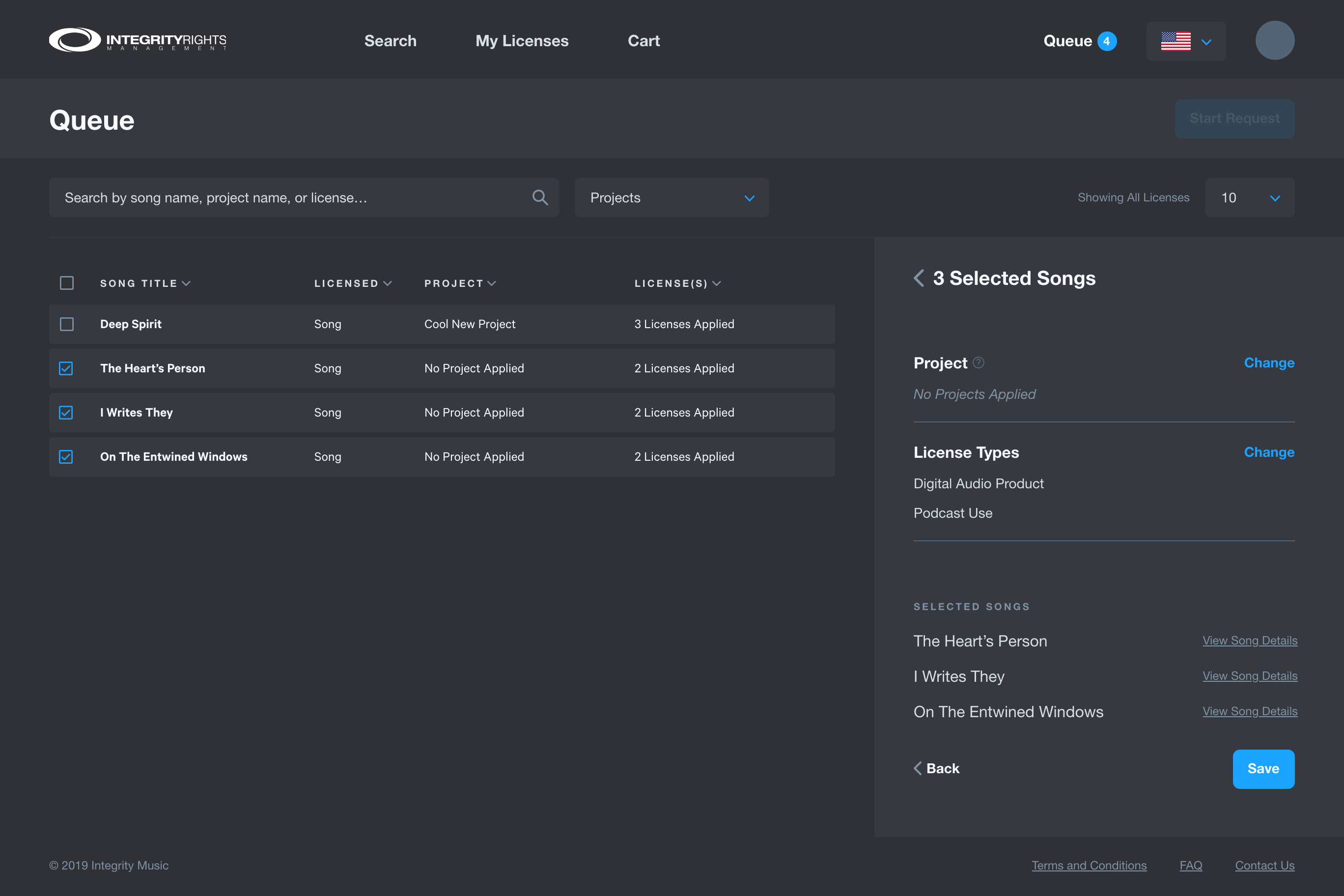Click Showing All Licenses label
Viewport: 1344px width, 896px height.
point(1133,197)
